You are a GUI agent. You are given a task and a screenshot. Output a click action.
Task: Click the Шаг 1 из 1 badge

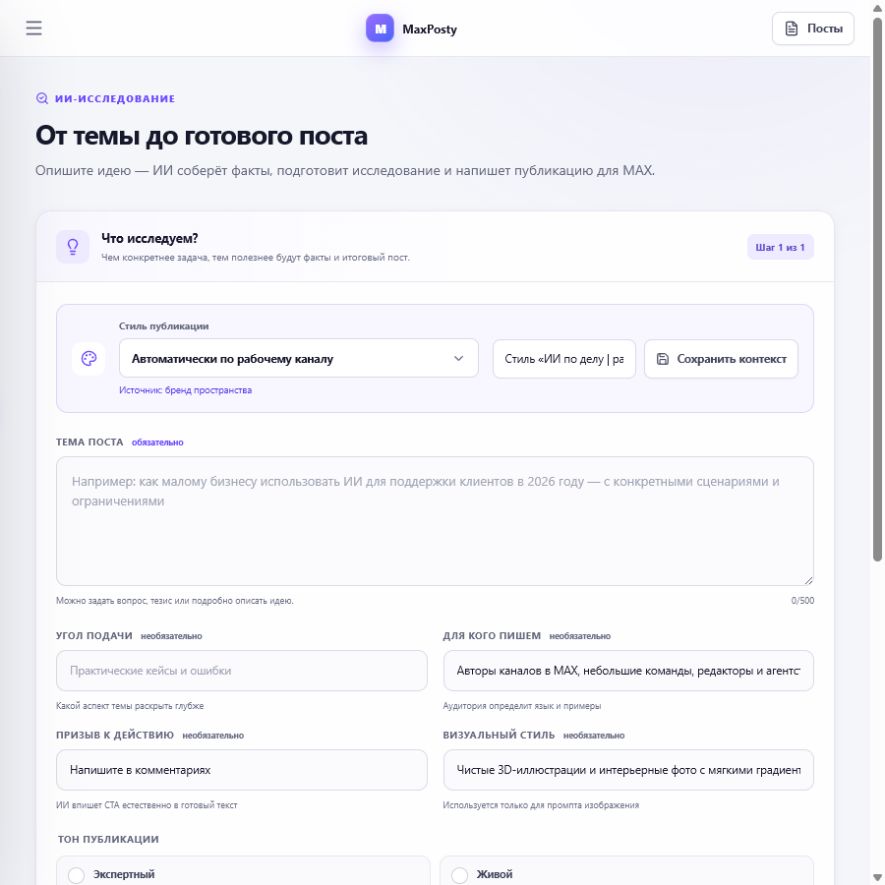coord(780,247)
